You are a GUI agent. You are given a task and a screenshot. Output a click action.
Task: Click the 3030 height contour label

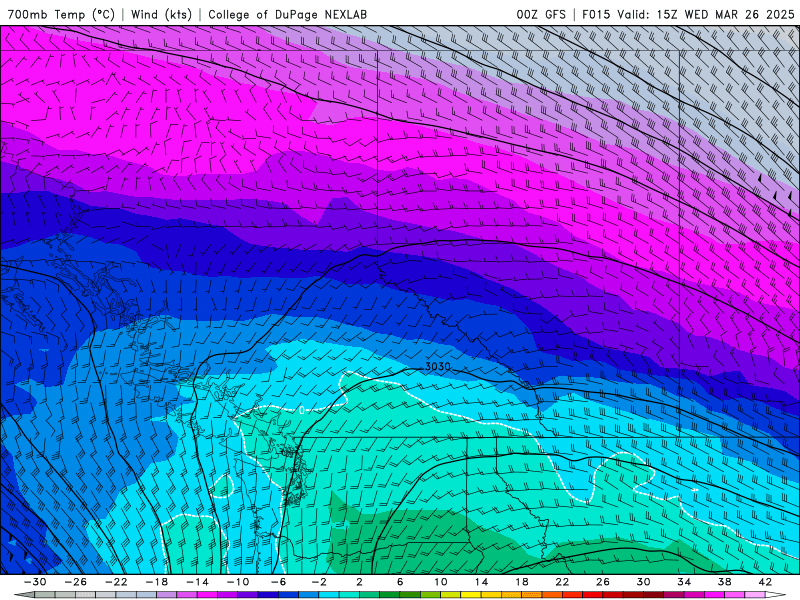click(438, 366)
